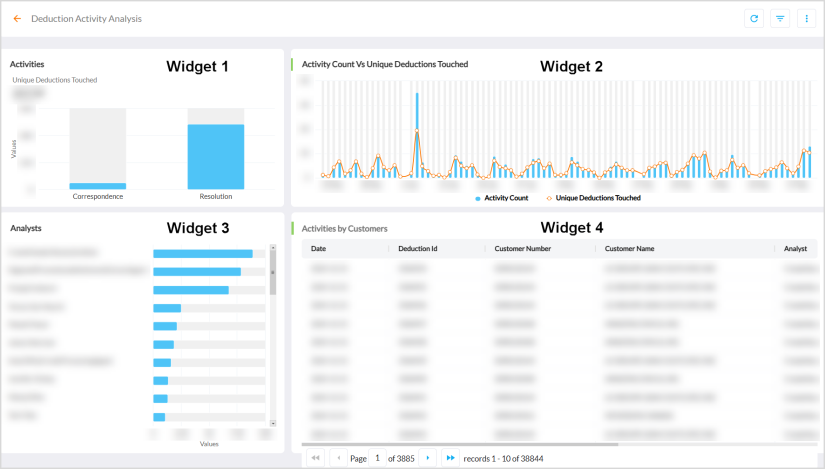
Task: Go to the previous page of records
Action: pos(337,457)
